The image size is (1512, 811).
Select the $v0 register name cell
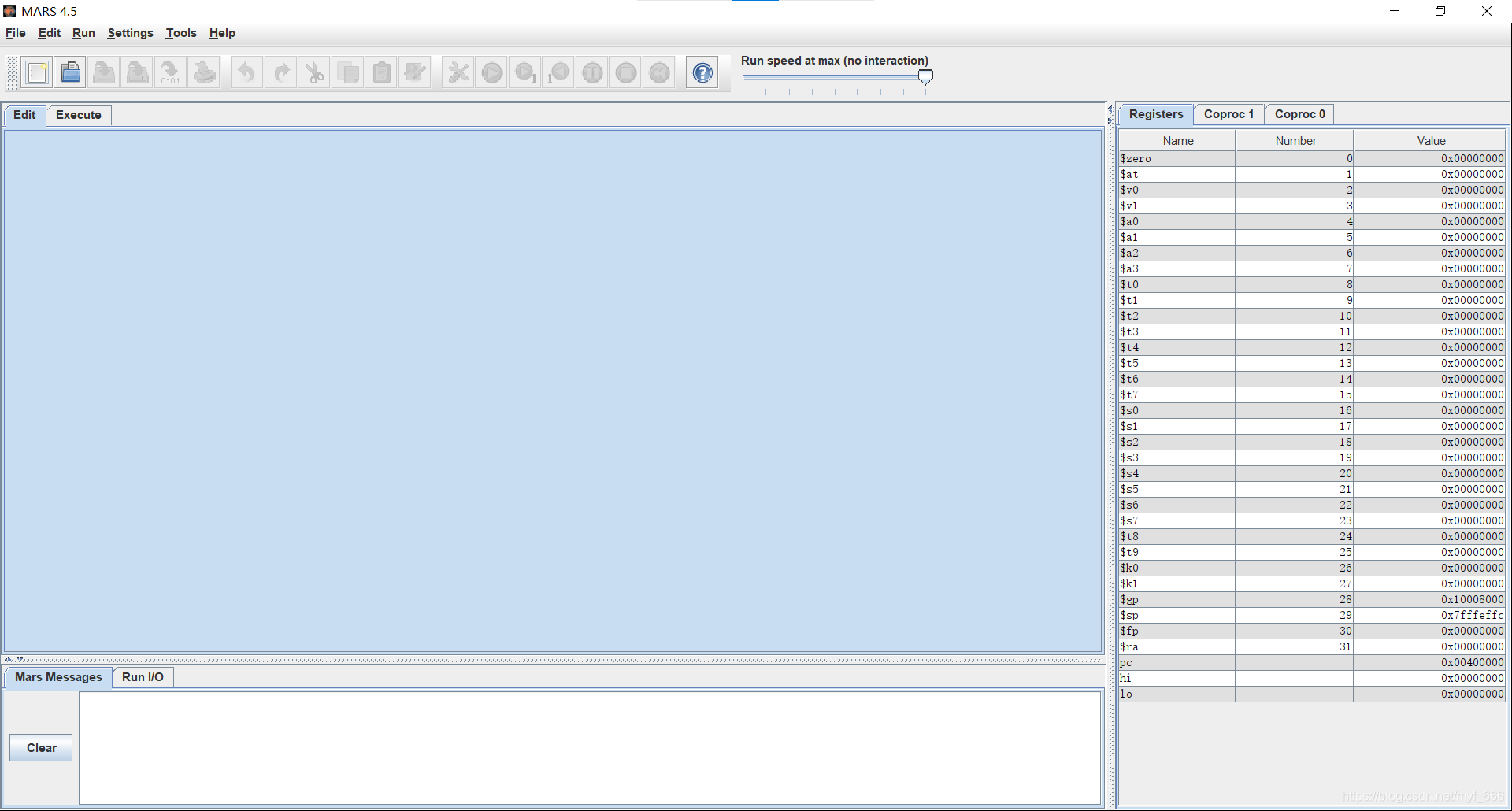tap(1177, 190)
